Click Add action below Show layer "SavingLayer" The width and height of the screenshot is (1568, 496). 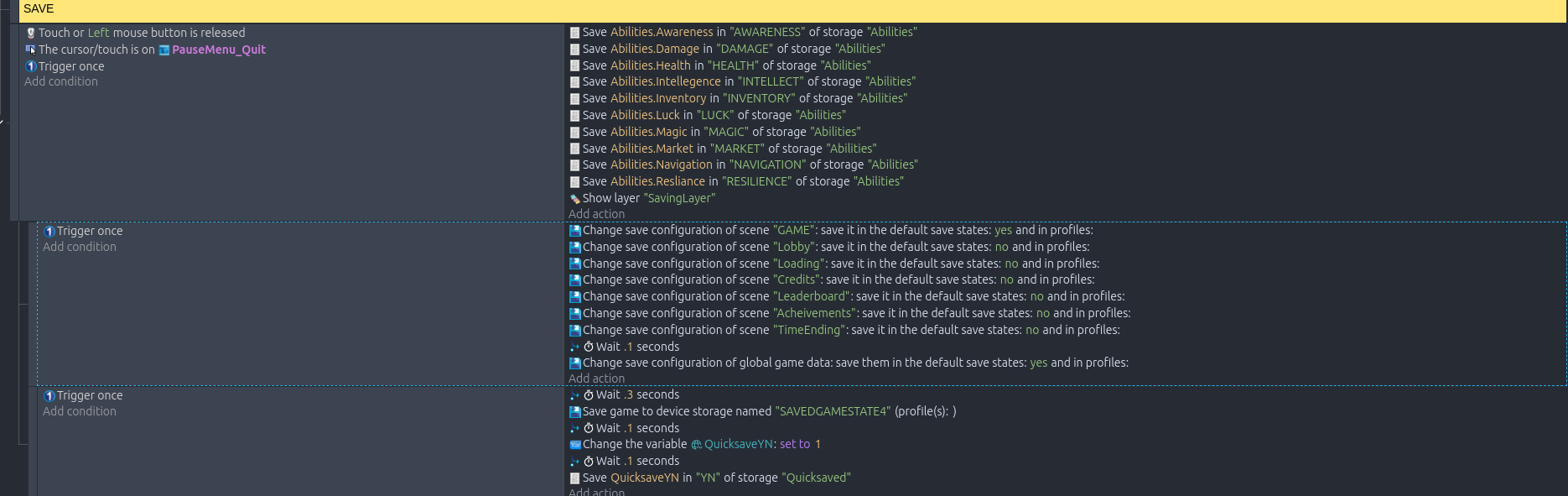596,214
